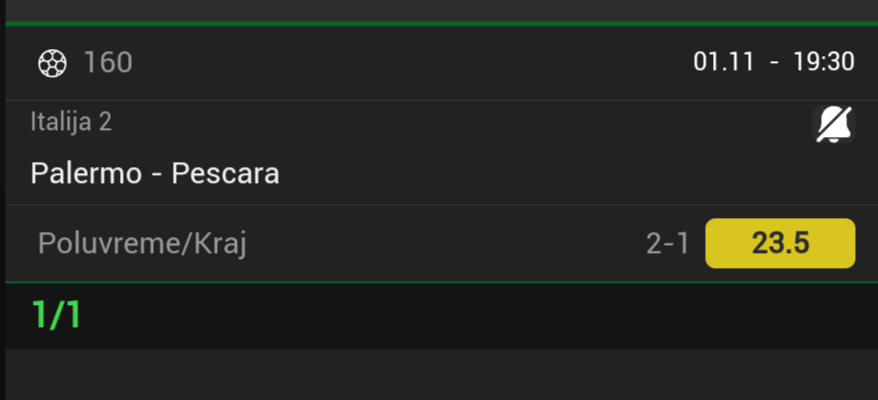
Task: Click the Italija 2 league label
Action: [x=71, y=122]
